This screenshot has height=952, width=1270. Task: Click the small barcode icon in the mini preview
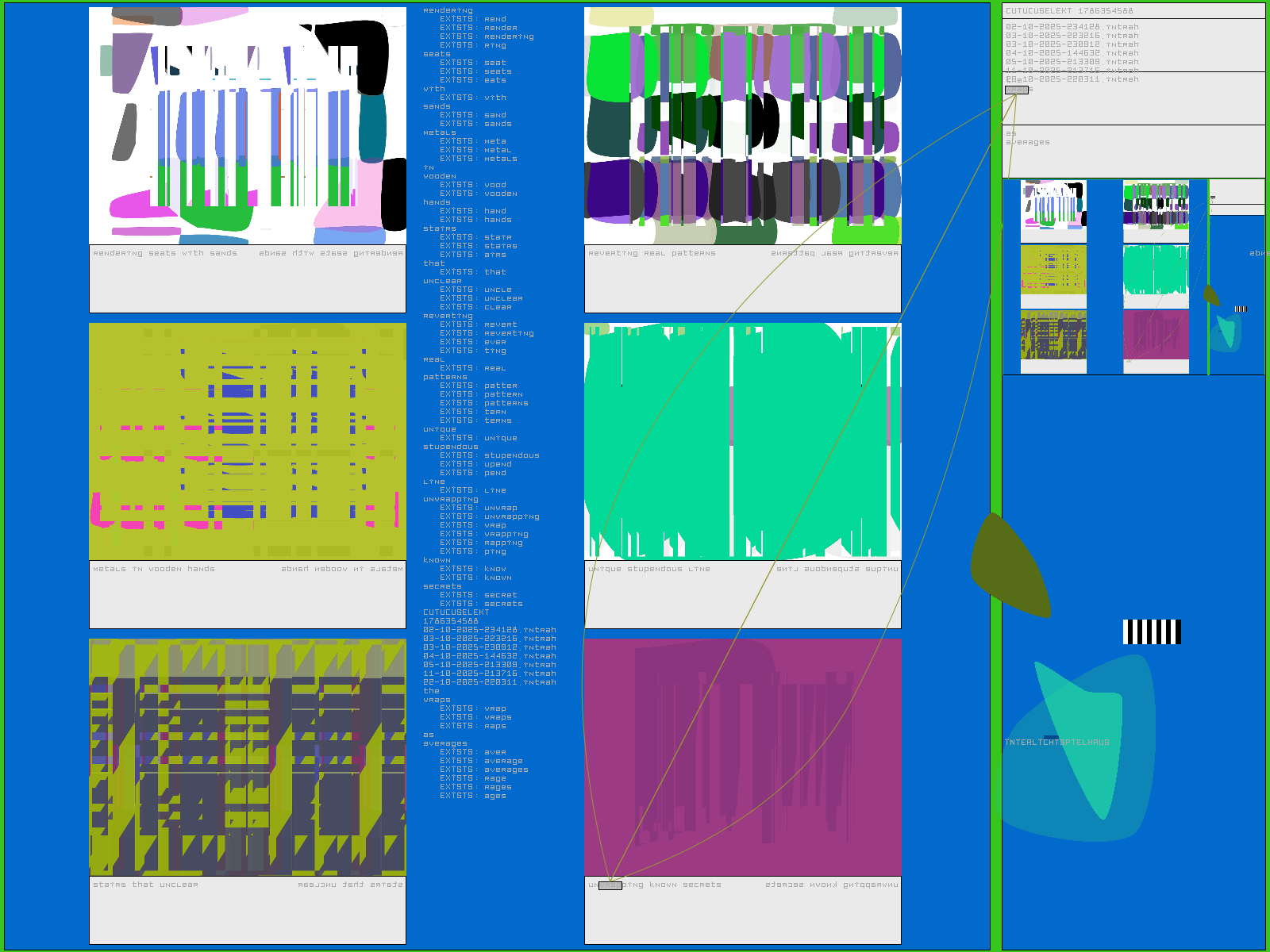click(1241, 309)
